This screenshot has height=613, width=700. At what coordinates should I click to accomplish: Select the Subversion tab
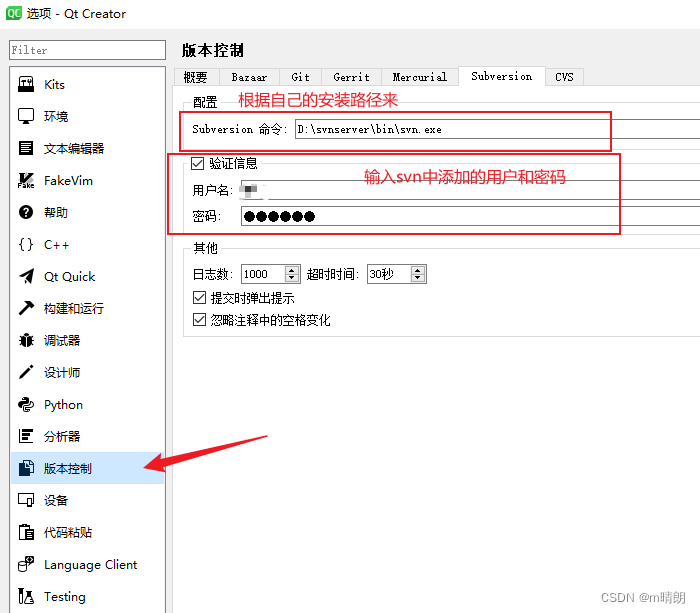coord(502,76)
